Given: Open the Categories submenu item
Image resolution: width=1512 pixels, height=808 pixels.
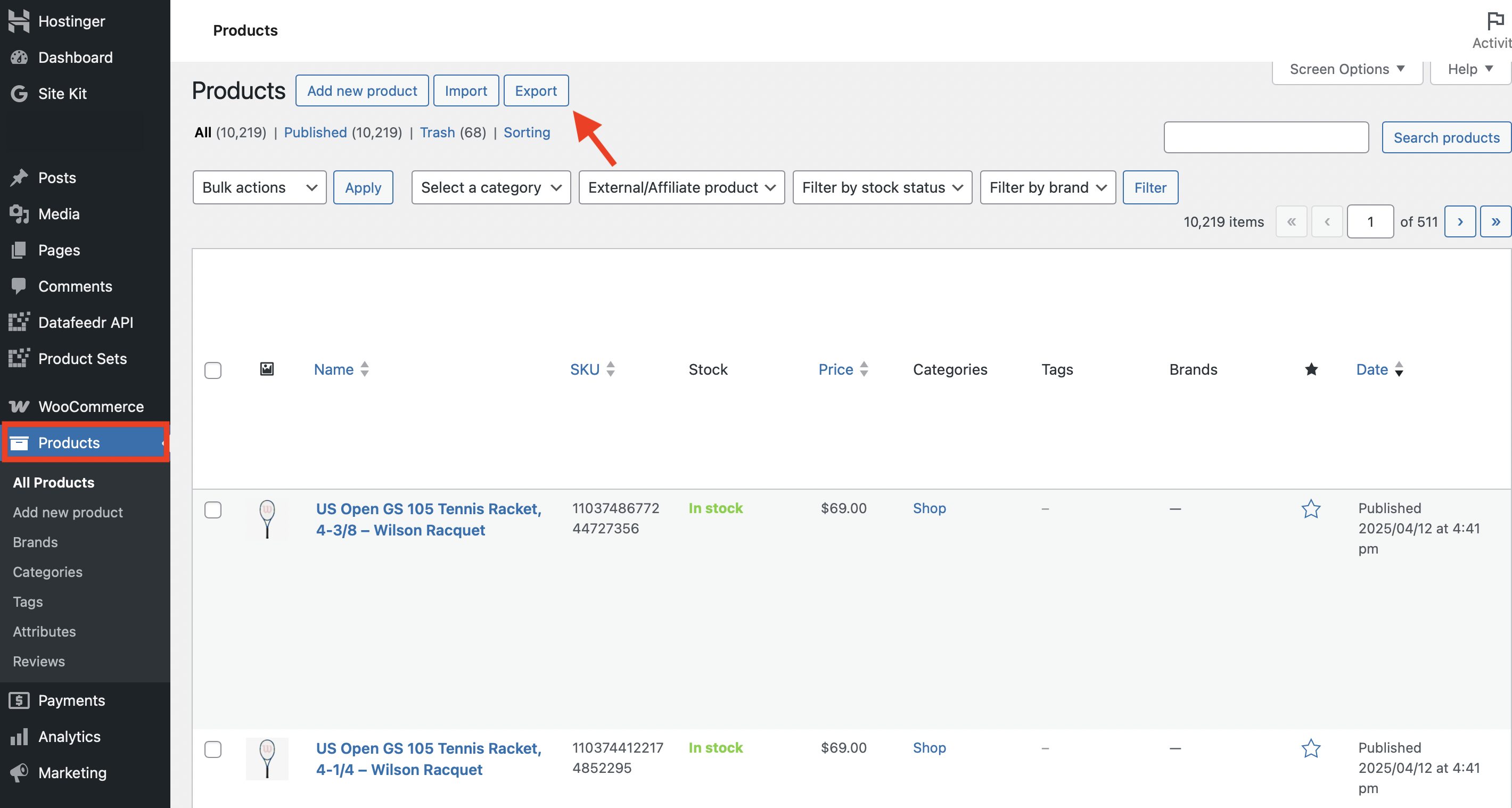Looking at the screenshot, I should [47, 572].
